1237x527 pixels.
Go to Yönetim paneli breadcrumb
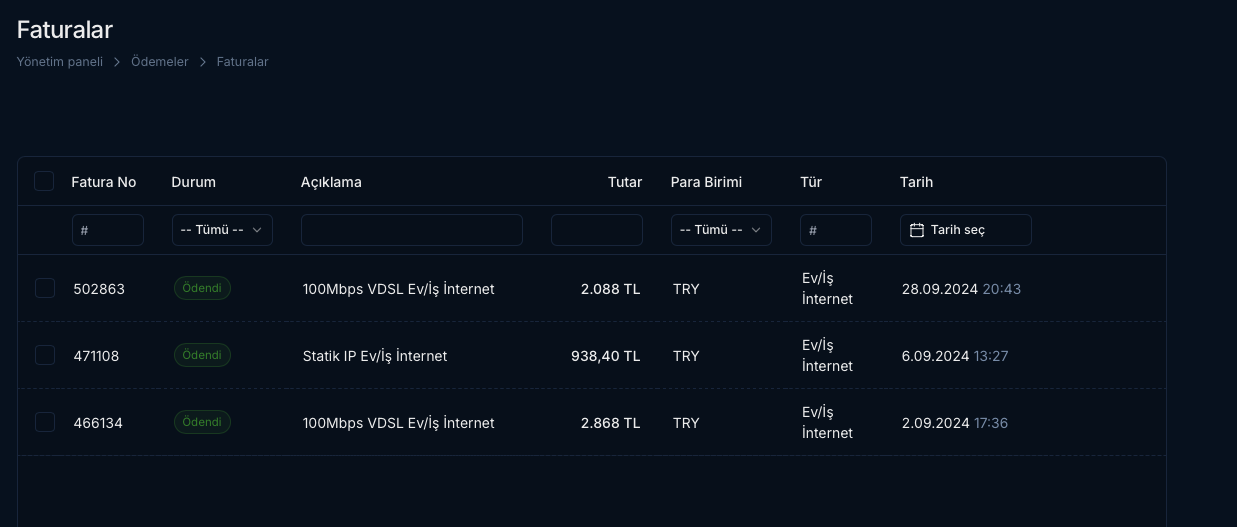point(60,62)
